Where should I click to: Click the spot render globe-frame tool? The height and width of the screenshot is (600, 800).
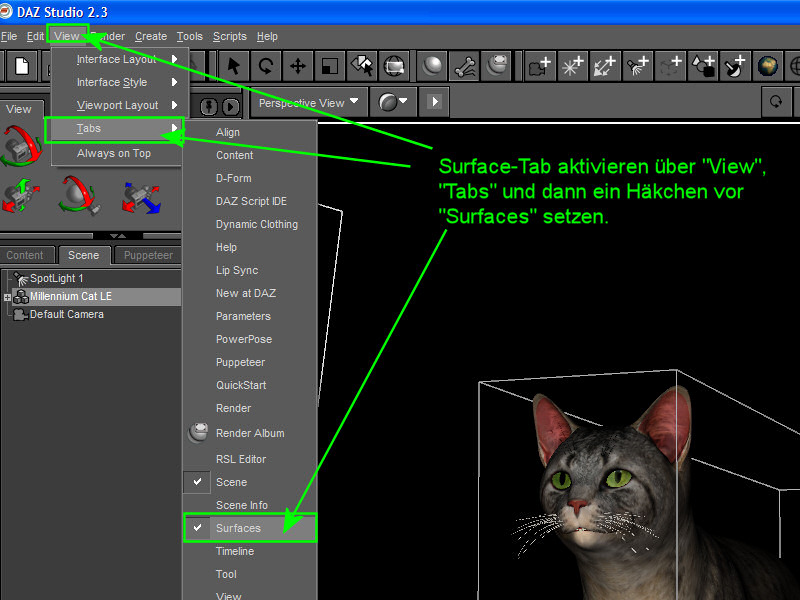click(394, 66)
